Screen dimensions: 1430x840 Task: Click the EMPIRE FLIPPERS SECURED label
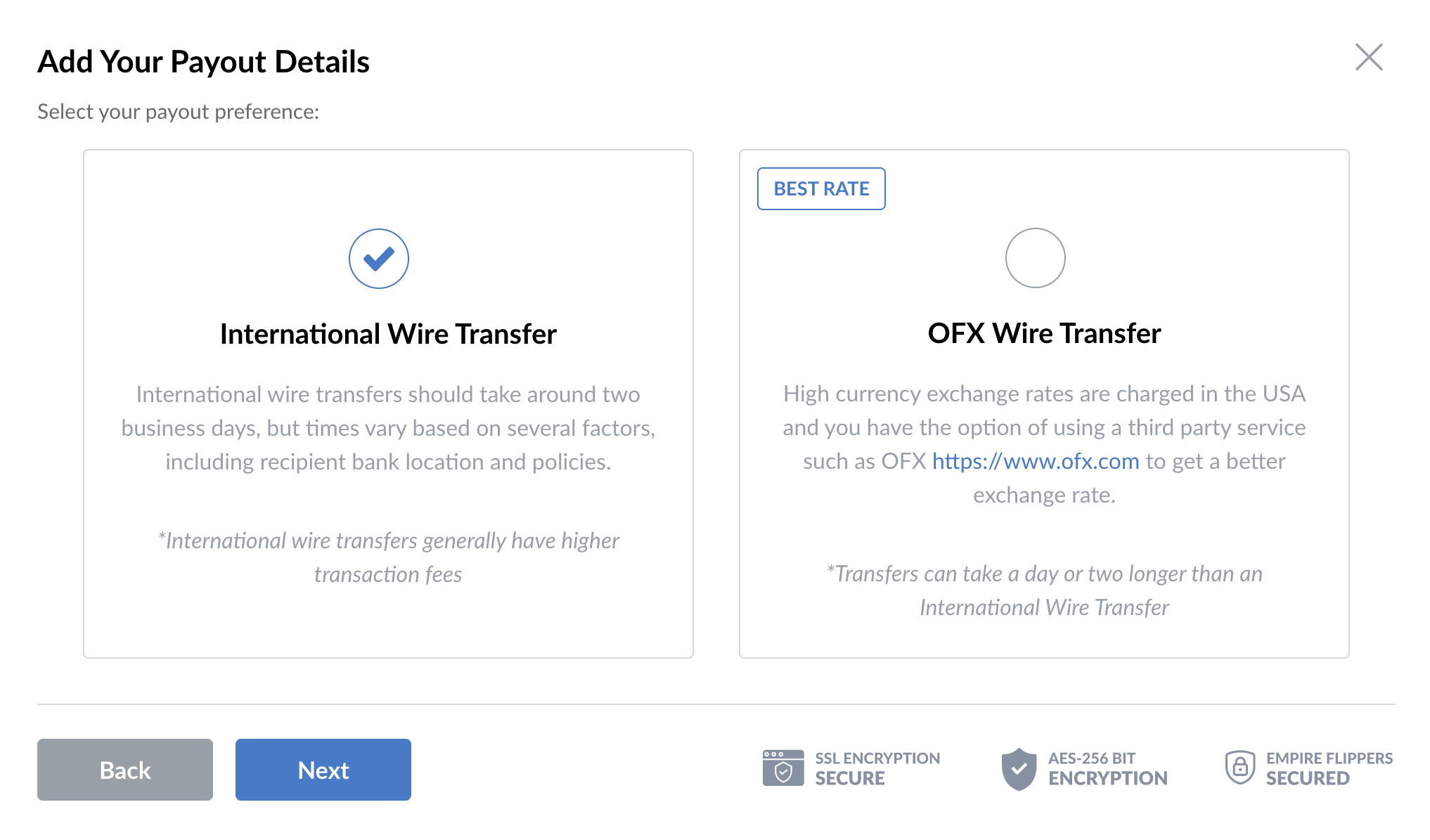1329,768
